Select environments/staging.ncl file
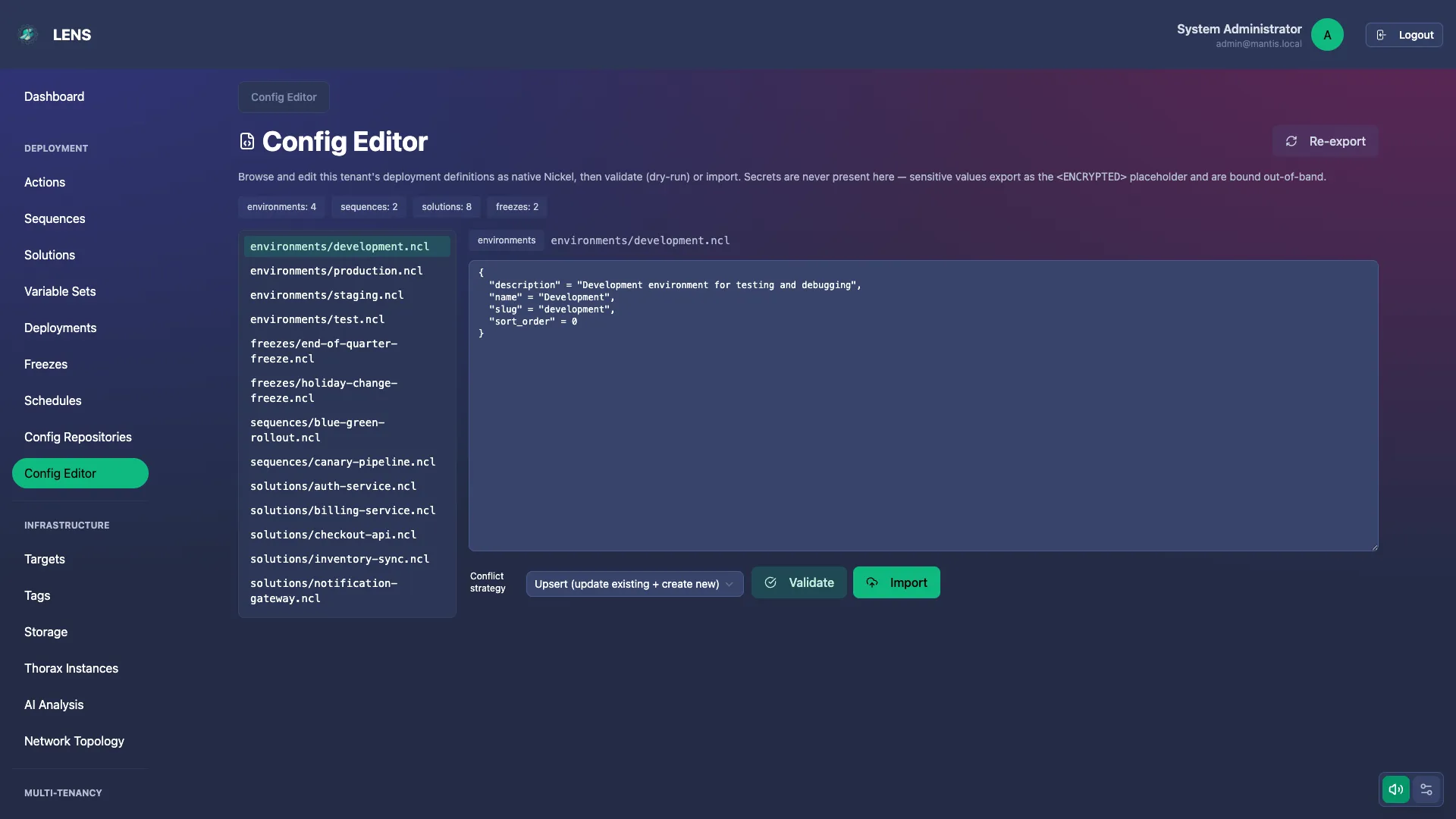 click(347, 295)
